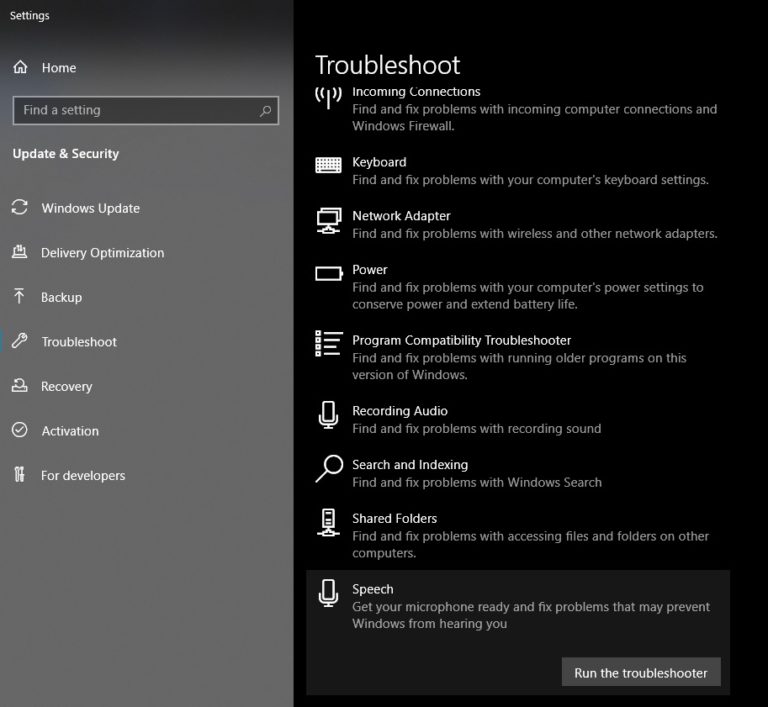Click the Recovery icon in sidebar
768x707 pixels.
click(x=20, y=385)
